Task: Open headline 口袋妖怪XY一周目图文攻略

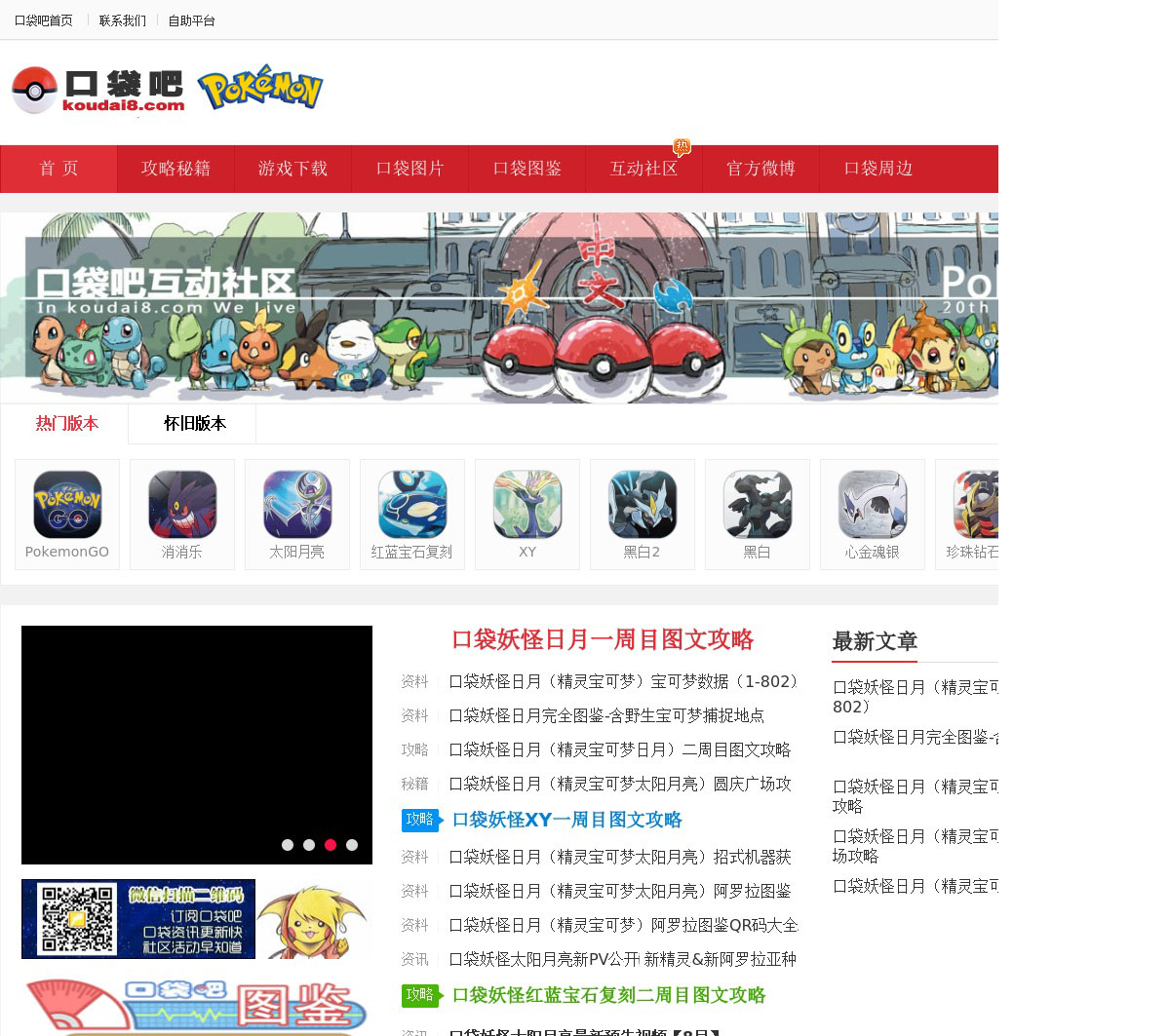Action: [566, 820]
